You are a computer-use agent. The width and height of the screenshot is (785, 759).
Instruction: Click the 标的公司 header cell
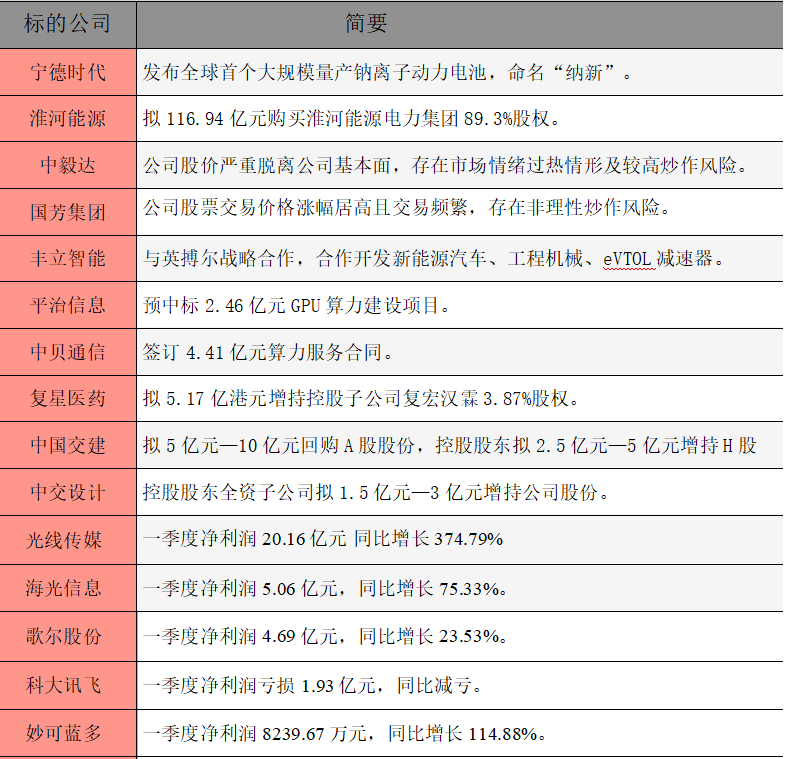tap(68, 24)
